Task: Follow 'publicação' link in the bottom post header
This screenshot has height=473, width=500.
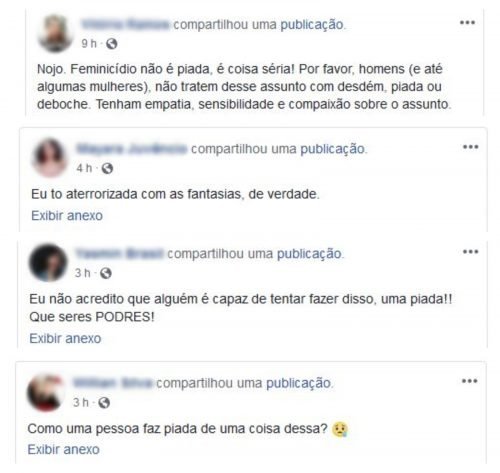Action: (x=298, y=383)
